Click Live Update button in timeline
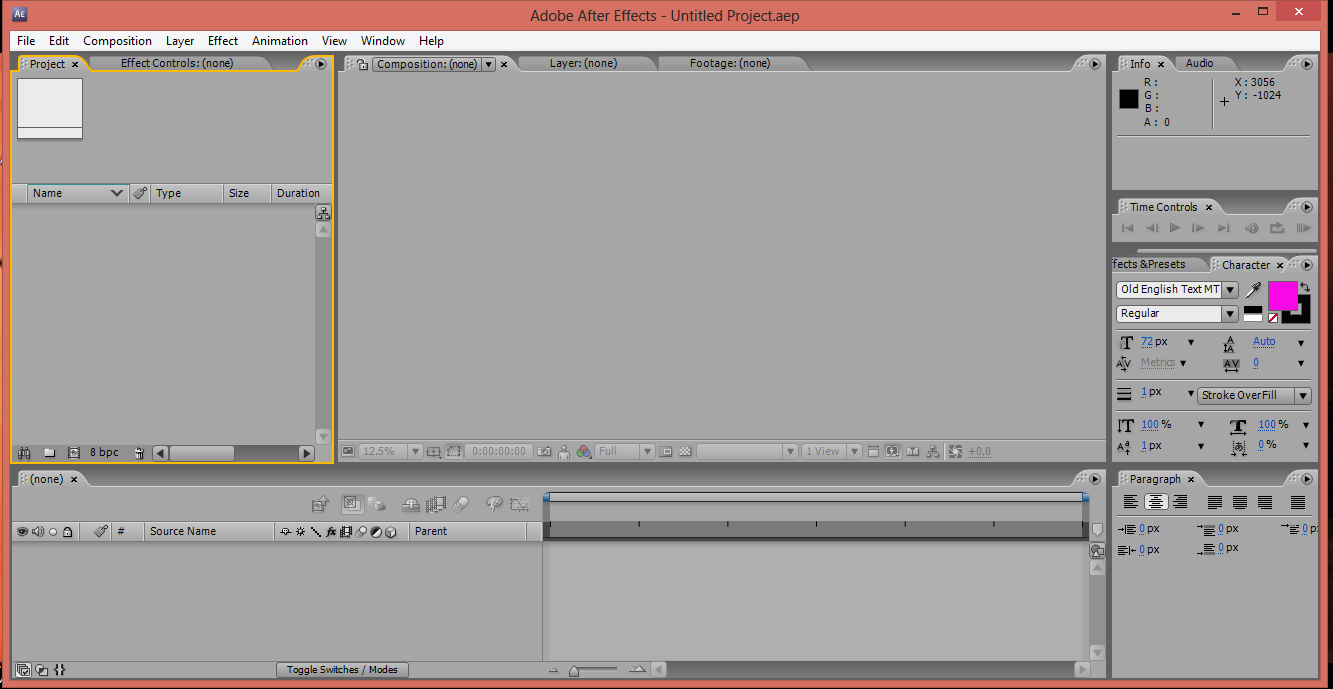Screen dimensions: 1333x689 point(353,505)
